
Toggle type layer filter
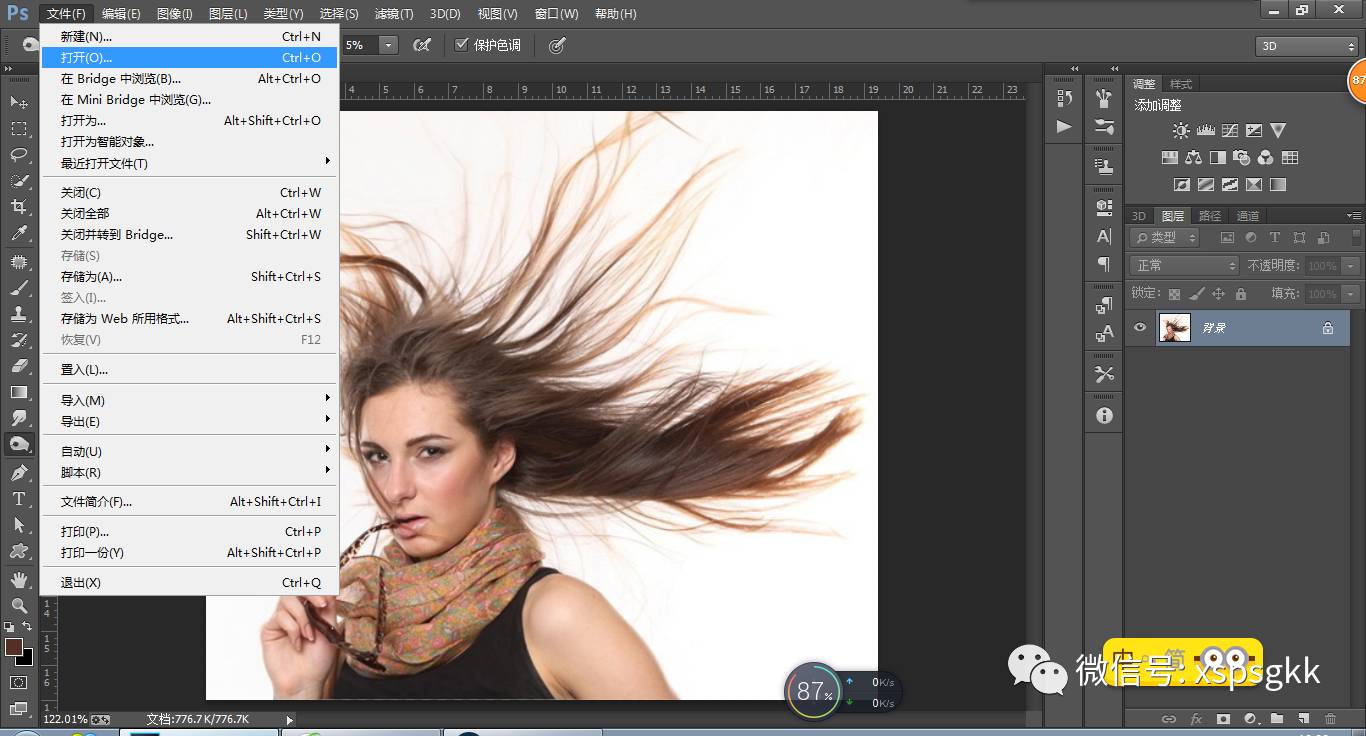[1275, 238]
